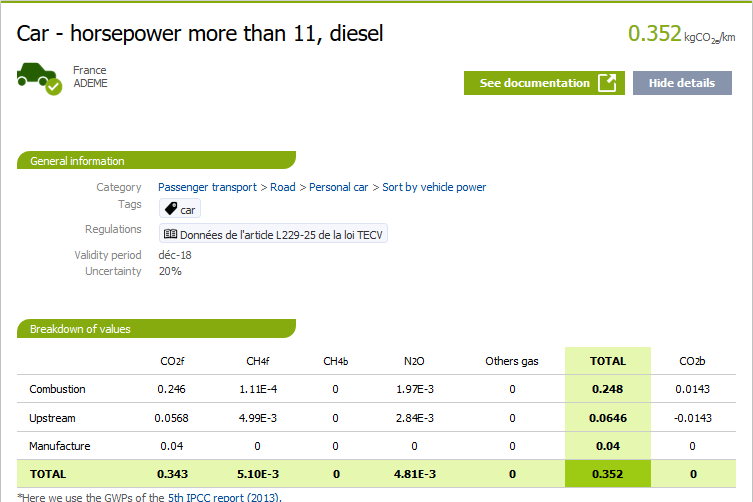Select the Upstream row label
Image resolution: width=753 pixels, height=502 pixels.
point(52,418)
